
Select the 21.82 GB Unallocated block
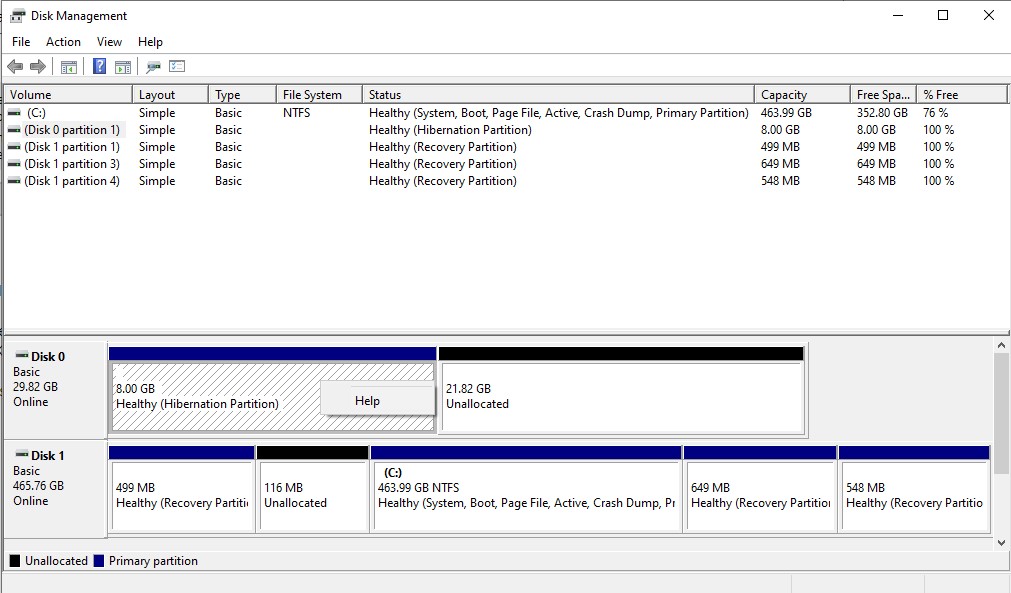621,389
